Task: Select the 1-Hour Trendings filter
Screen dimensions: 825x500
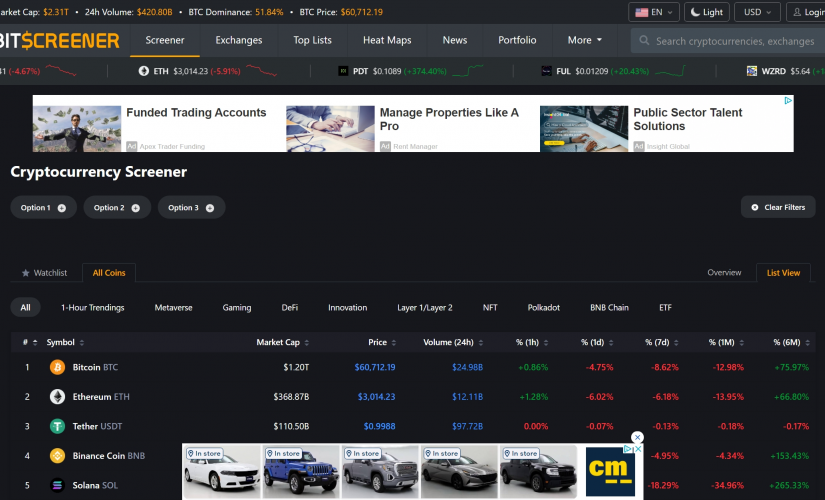Action: click(x=93, y=308)
